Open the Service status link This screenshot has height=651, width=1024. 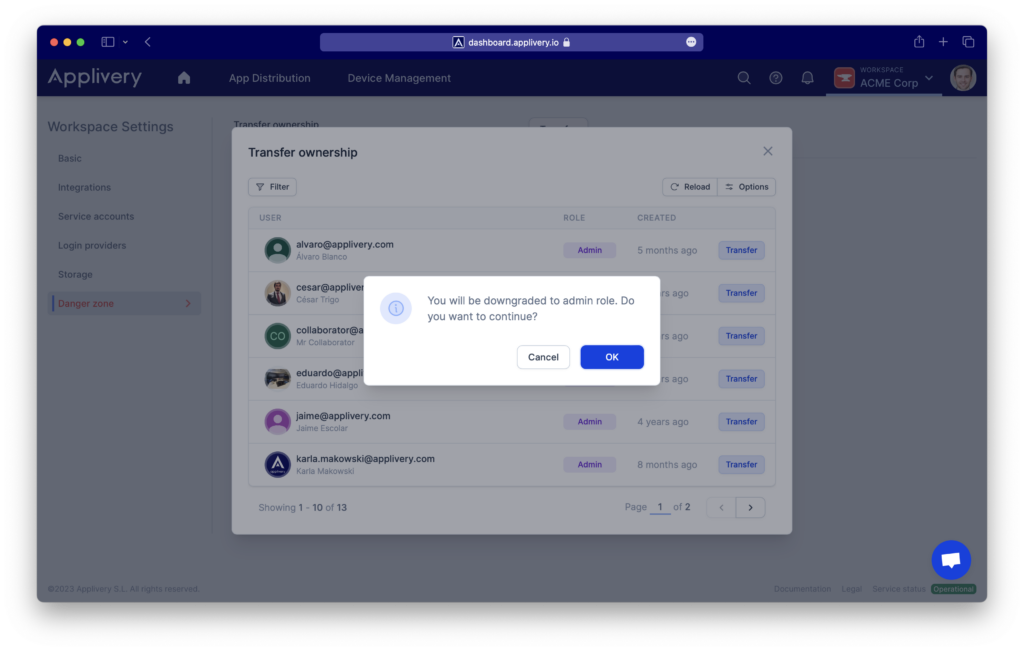(x=899, y=589)
